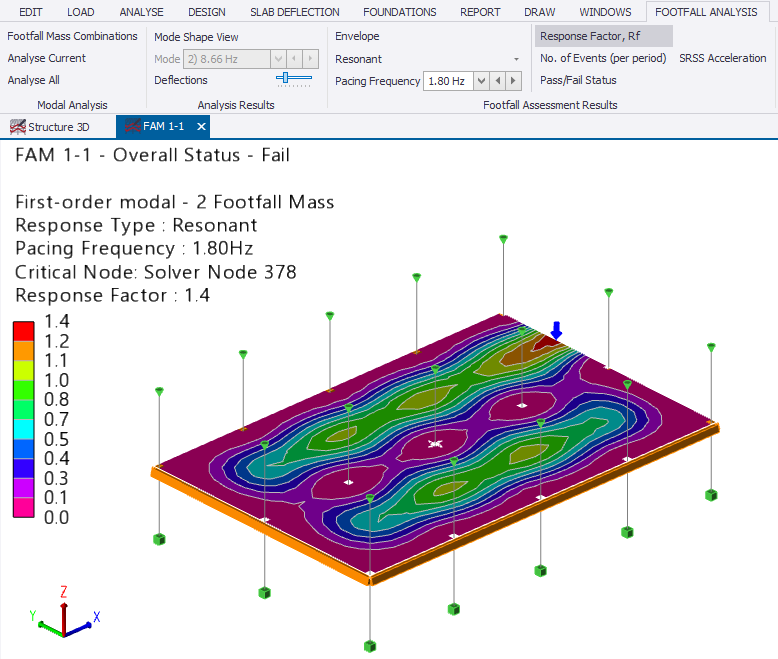Open the Pacing Frequency dropdown list

[x=481, y=81]
